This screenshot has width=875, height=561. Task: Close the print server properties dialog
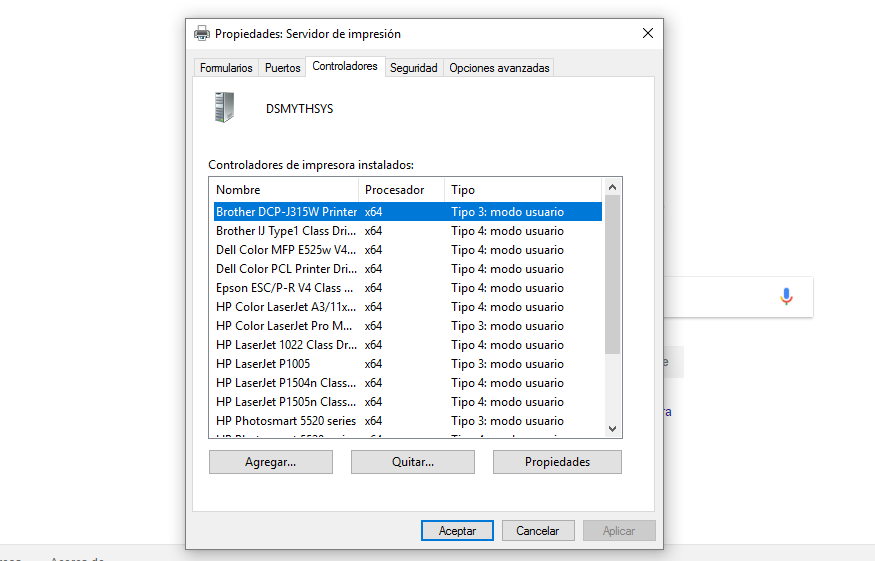point(647,33)
